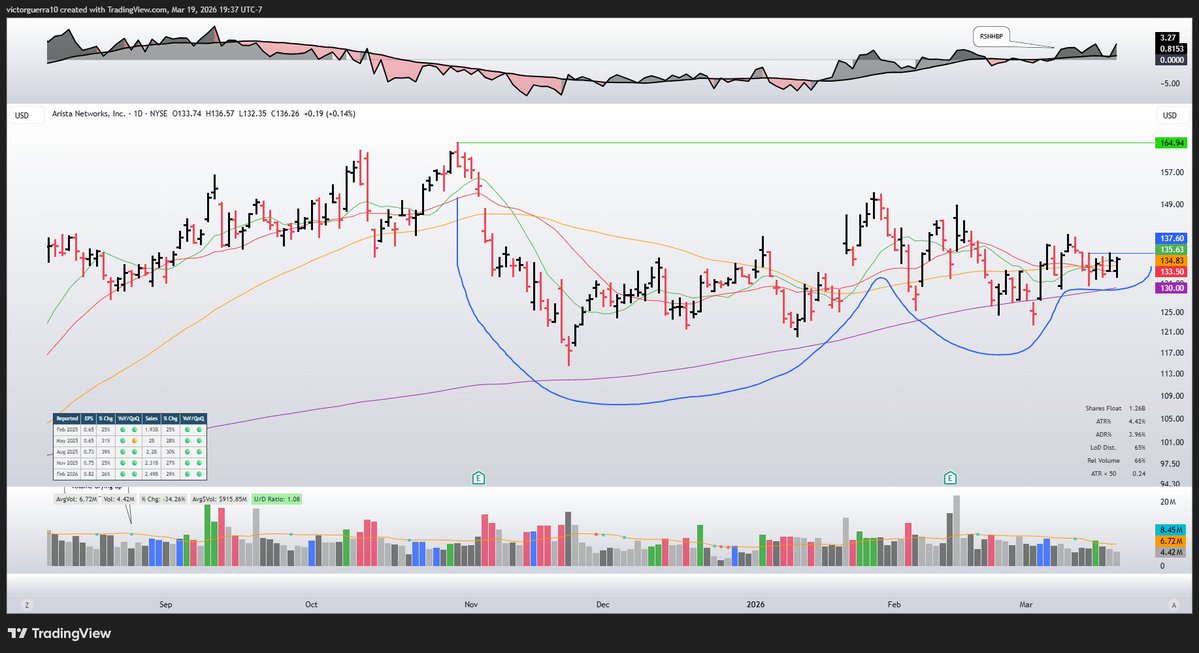This screenshot has height=653, width=1199.
Task: Click the 'AvgVol: 6.72M' label
Action: point(76,499)
